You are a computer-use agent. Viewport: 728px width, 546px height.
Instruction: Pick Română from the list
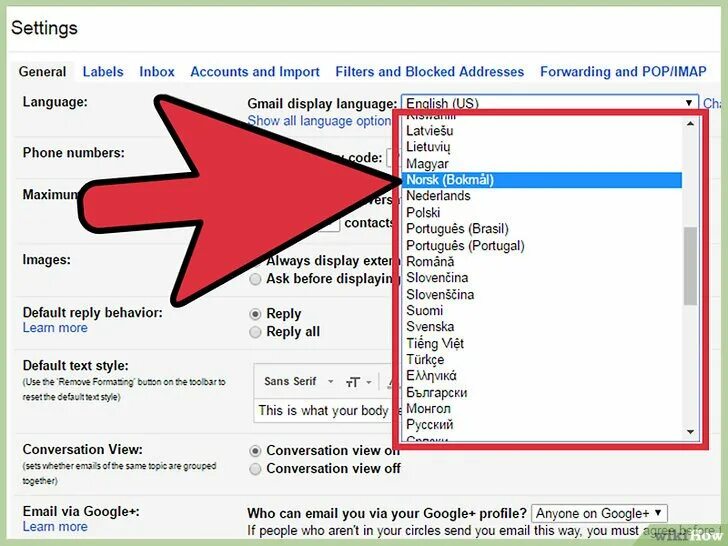541,261
